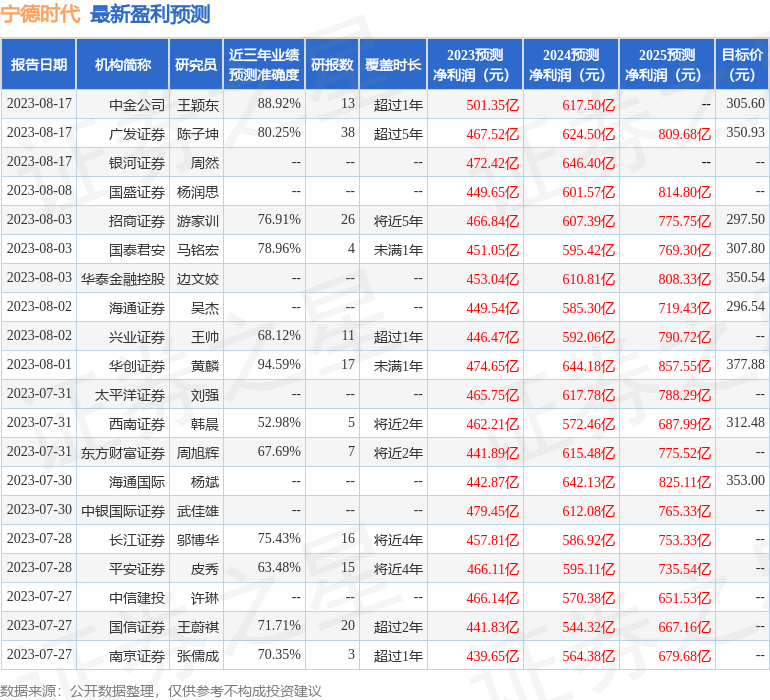Click target price 296.54

(745, 306)
